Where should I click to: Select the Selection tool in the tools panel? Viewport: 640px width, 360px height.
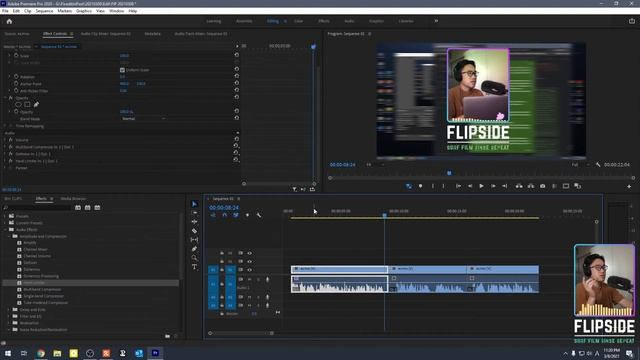coord(194,204)
